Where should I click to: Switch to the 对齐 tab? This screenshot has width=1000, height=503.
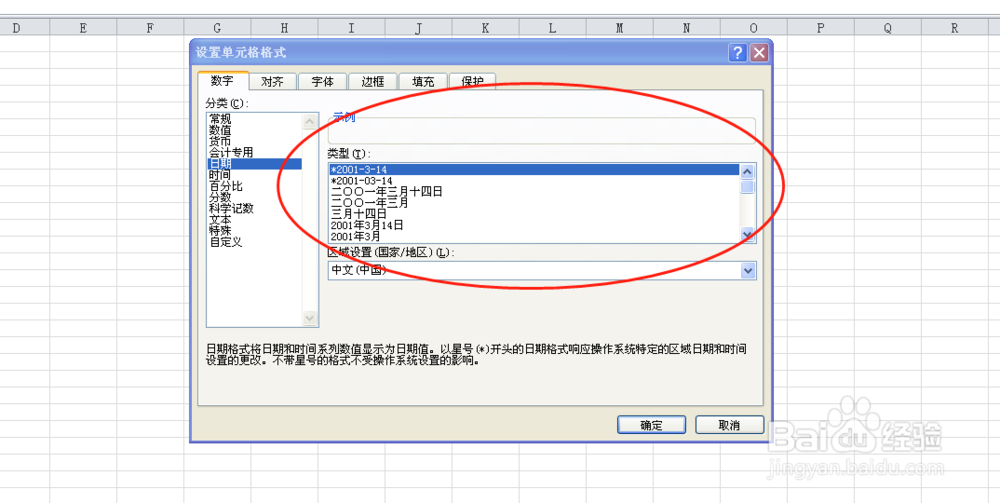coord(272,82)
